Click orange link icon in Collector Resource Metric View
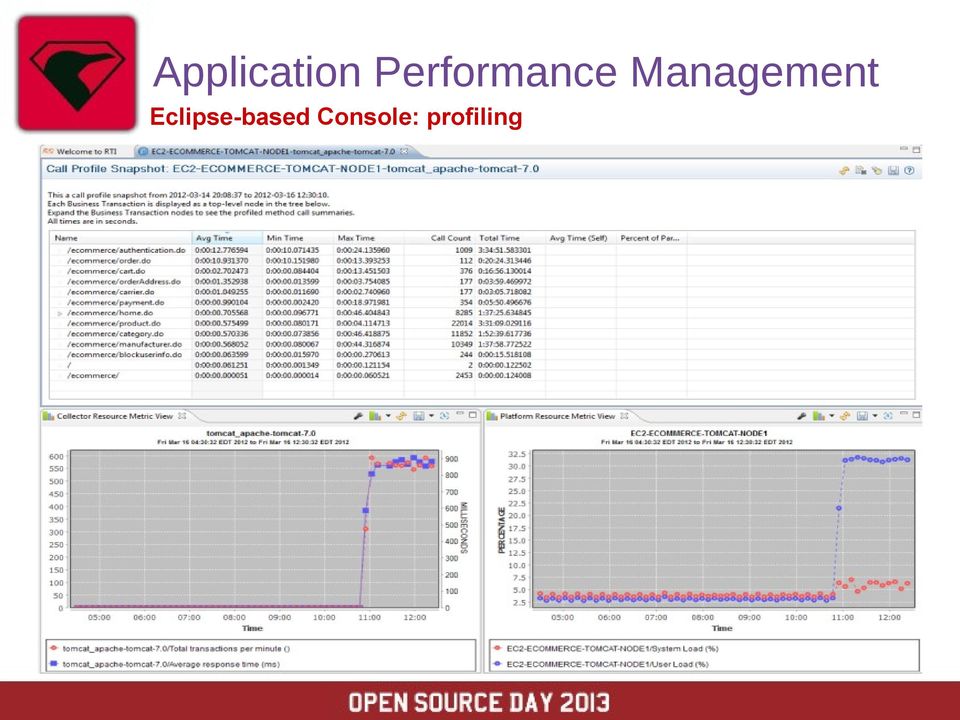Viewport: 960px width, 720px height. [402, 416]
